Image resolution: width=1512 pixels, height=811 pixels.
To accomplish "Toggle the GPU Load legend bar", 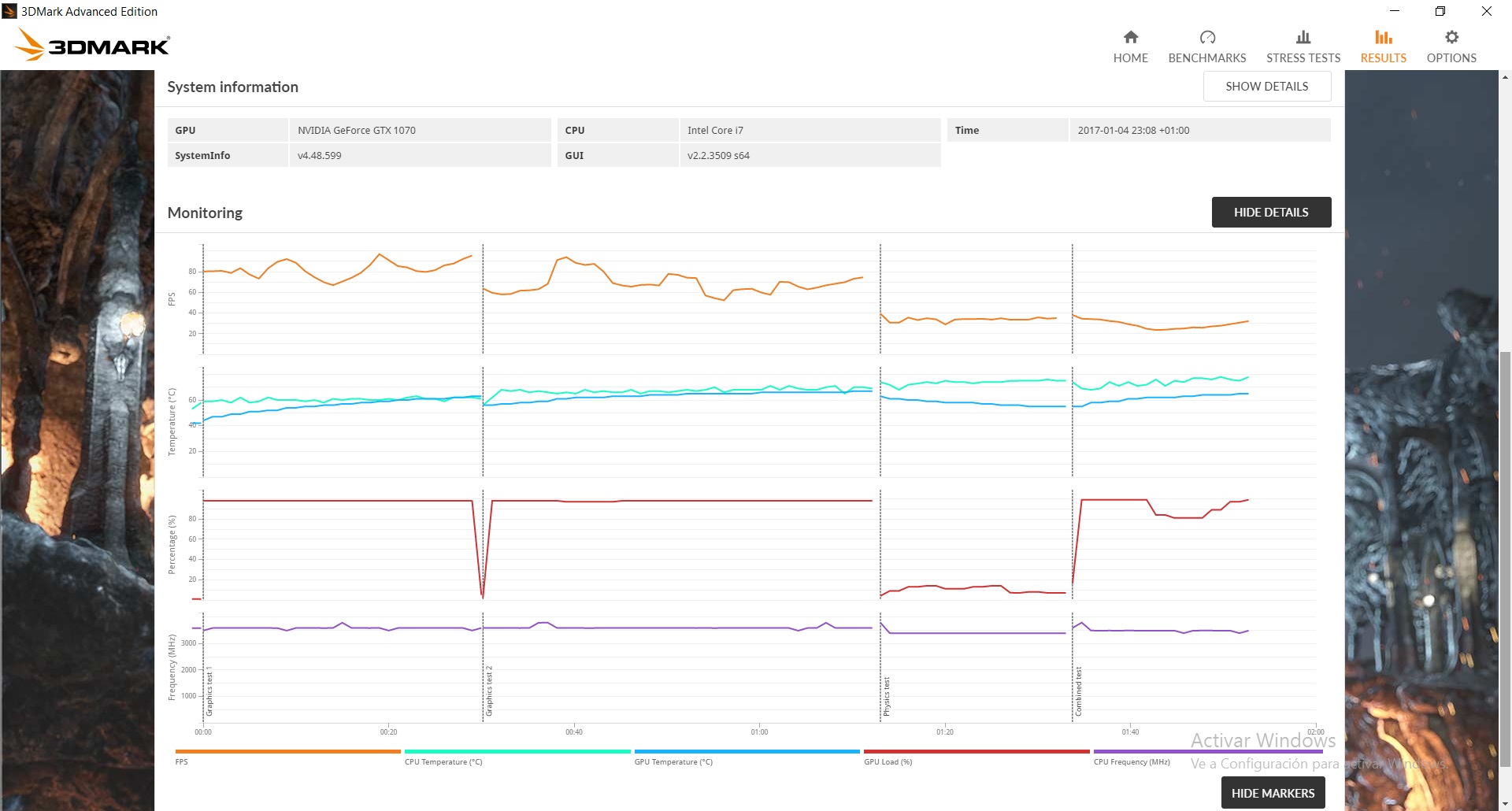I will tap(976, 751).
